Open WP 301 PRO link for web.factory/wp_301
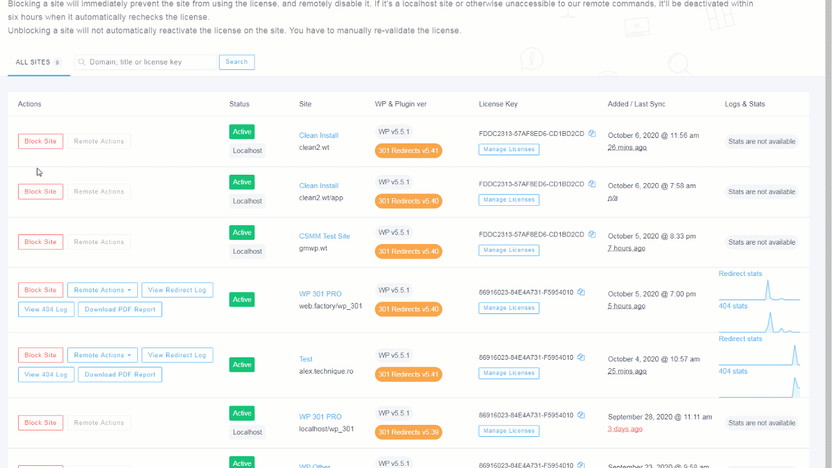Viewport: 832px width, 468px height. coord(320,294)
